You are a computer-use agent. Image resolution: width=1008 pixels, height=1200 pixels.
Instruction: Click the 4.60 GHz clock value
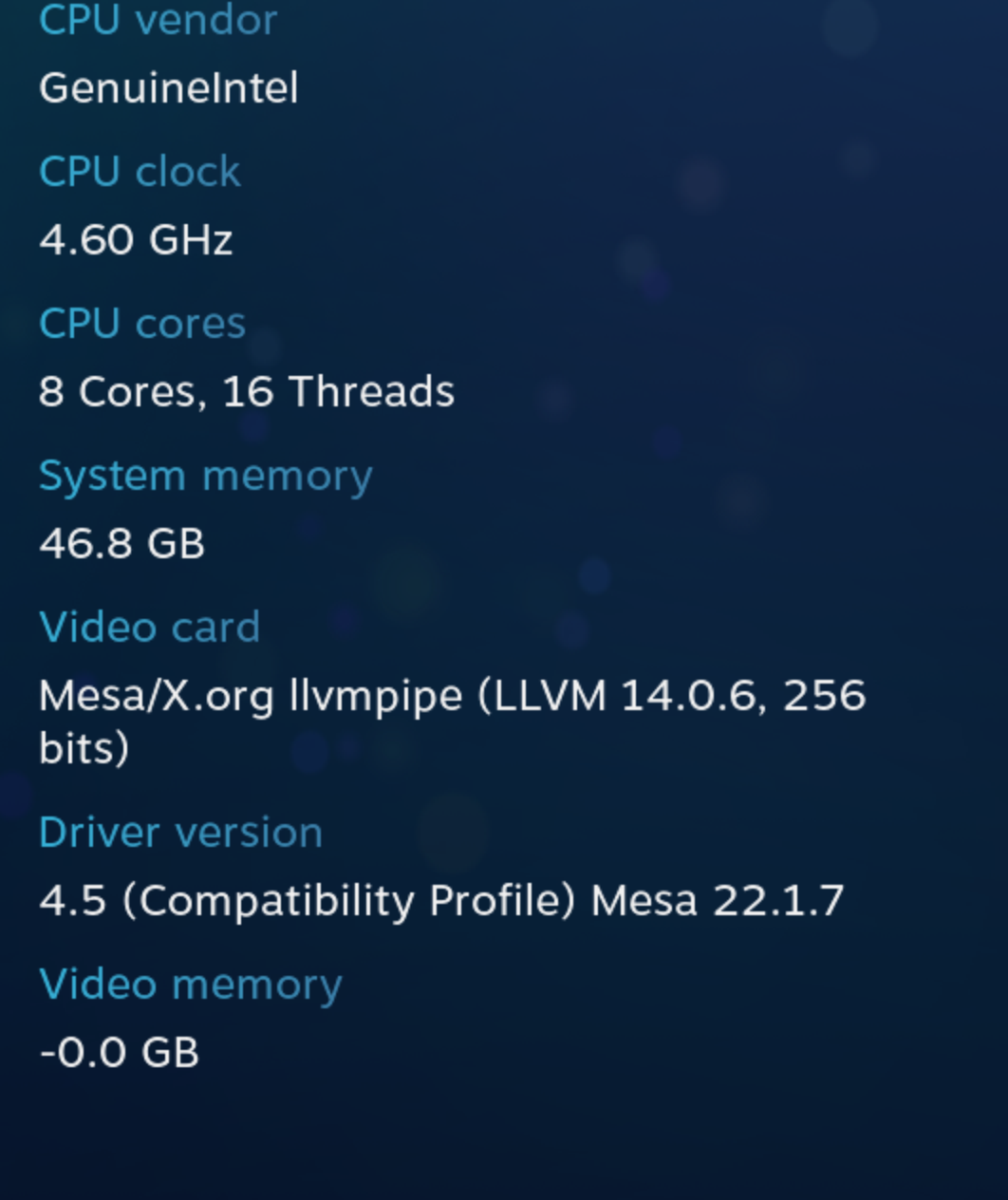coord(136,240)
